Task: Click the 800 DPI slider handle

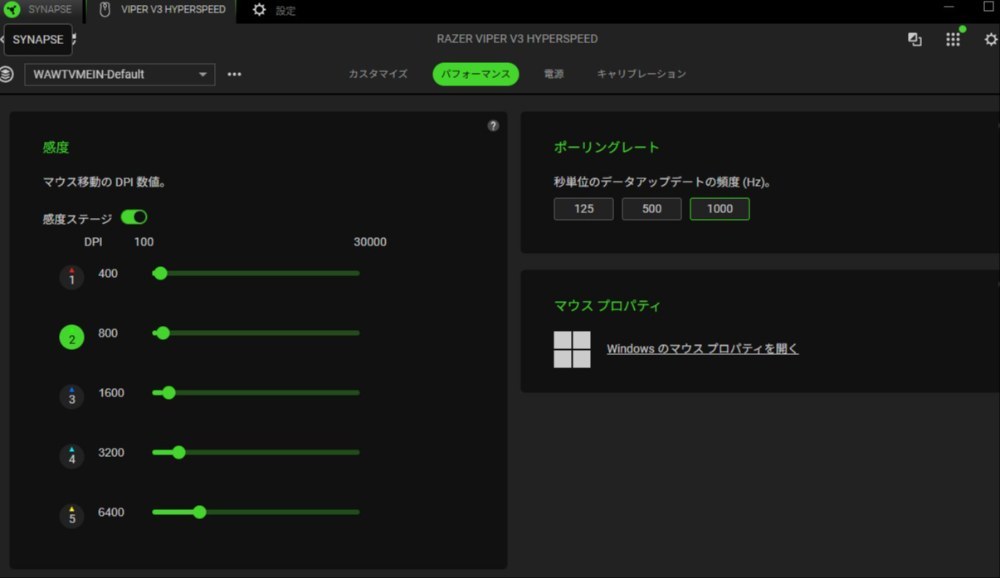Action: point(163,333)
